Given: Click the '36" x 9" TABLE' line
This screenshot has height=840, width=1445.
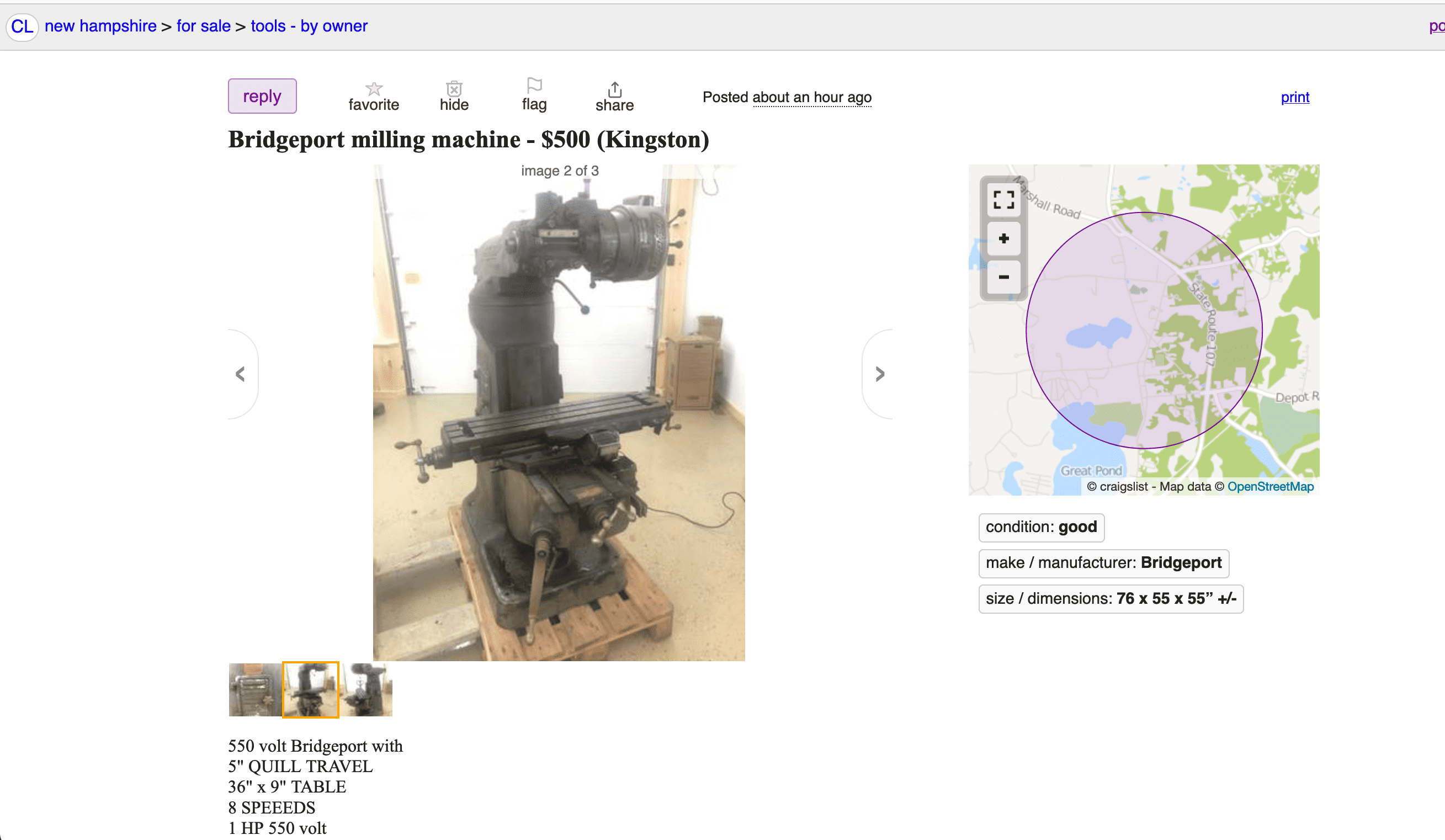Looking at the screenshot, I should tap(287, 787).
